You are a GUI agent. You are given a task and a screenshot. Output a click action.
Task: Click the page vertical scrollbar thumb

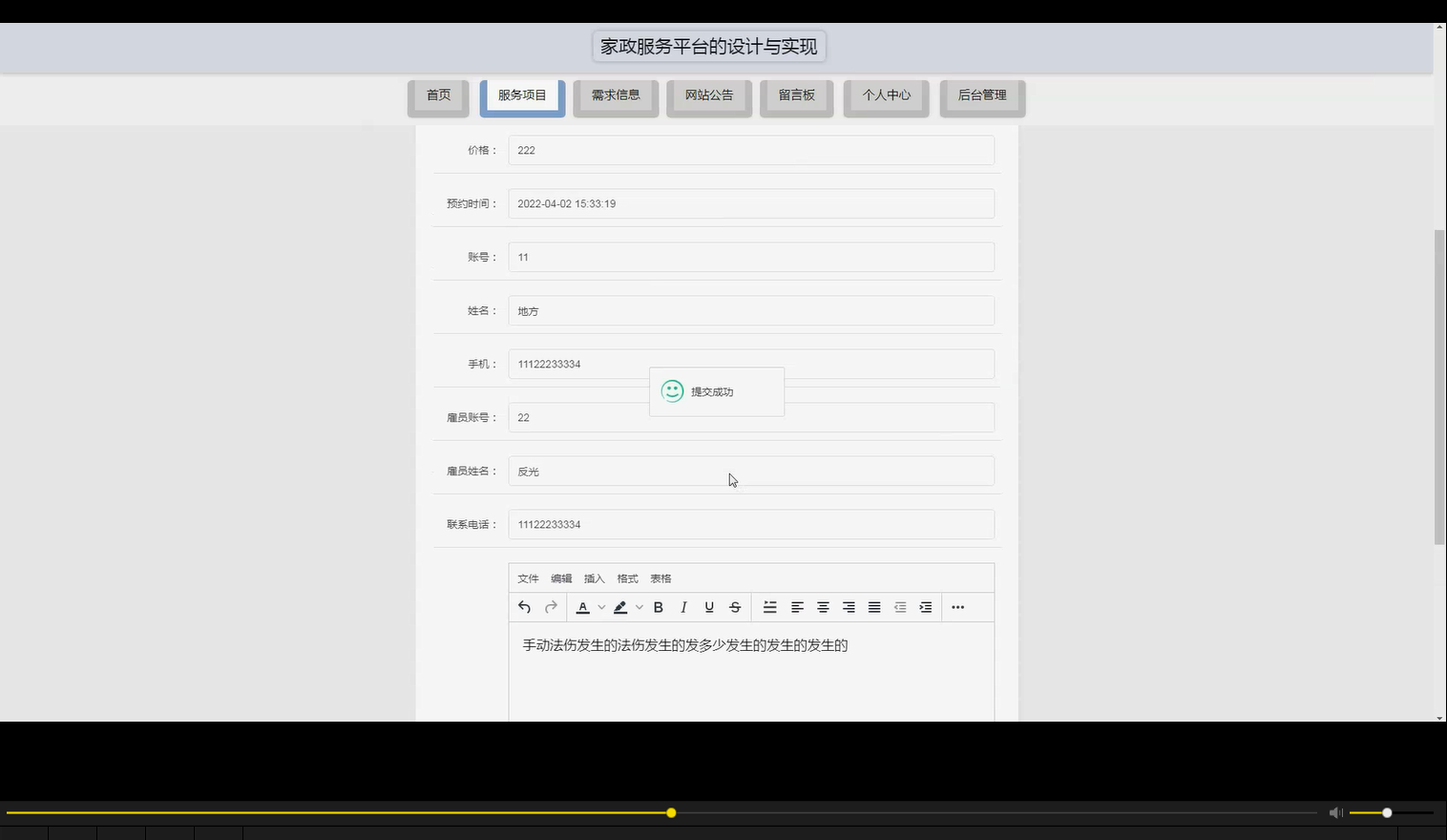[x=1439, y=387]
